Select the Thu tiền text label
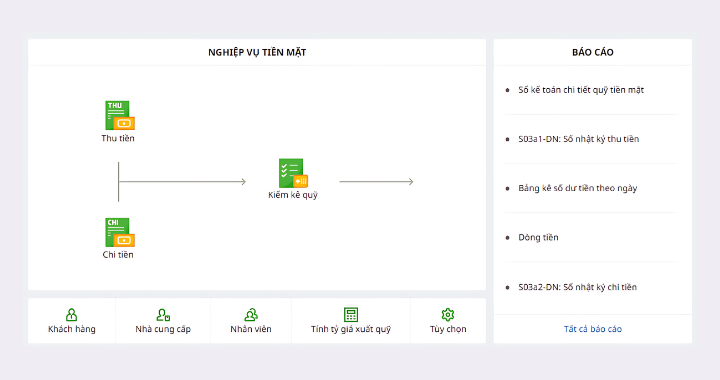 pos(118,138)
